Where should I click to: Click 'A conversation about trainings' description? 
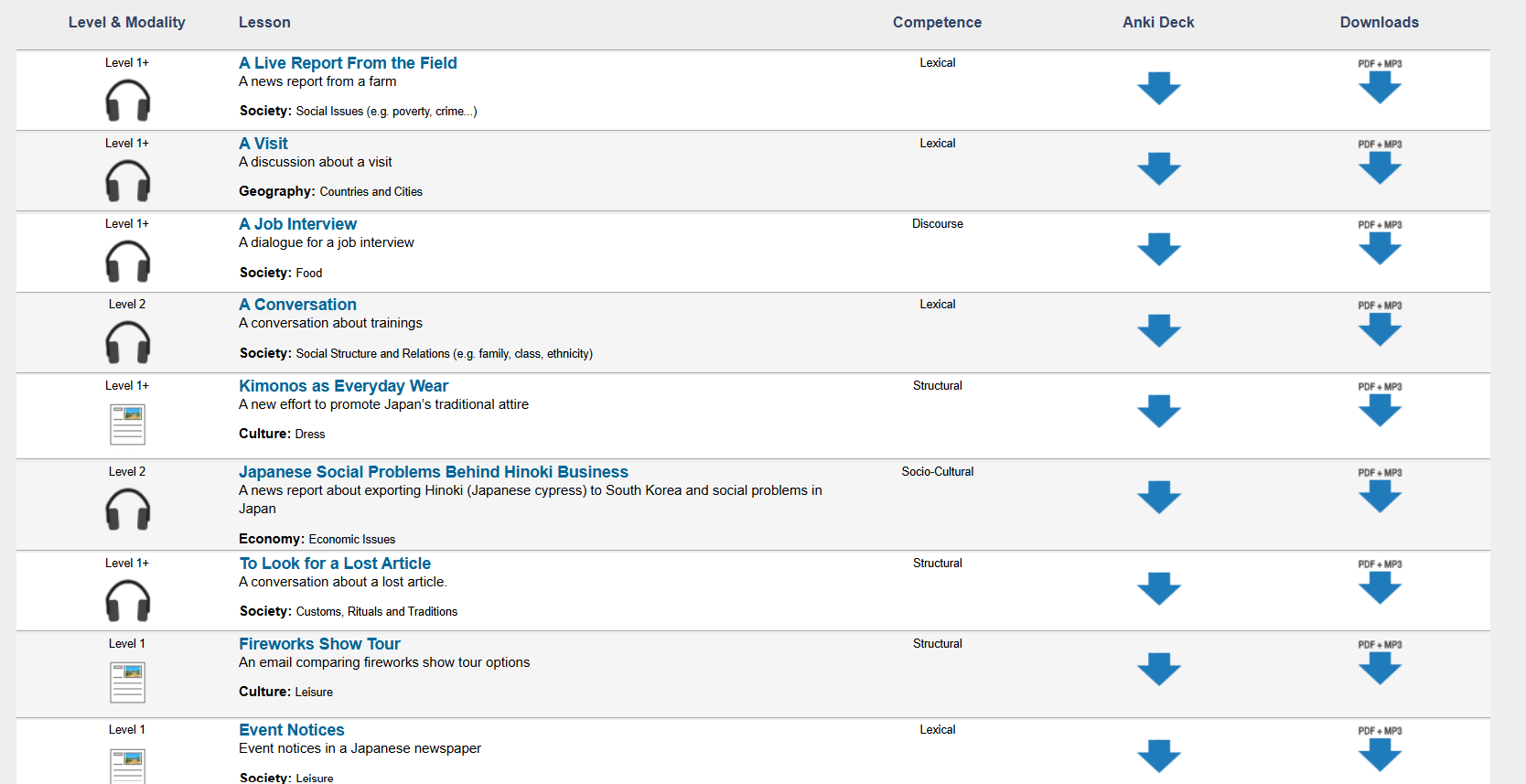coord(330,323)
